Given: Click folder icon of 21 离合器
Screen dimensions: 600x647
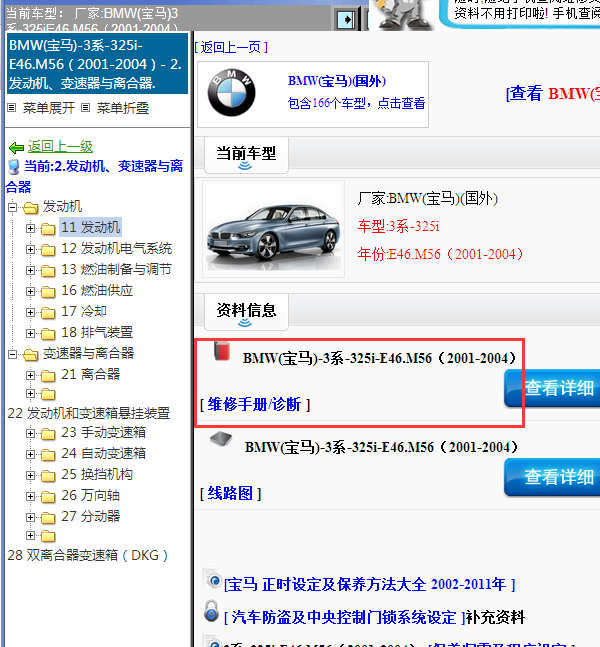Looking at the screenshot, I should point(48,375).
